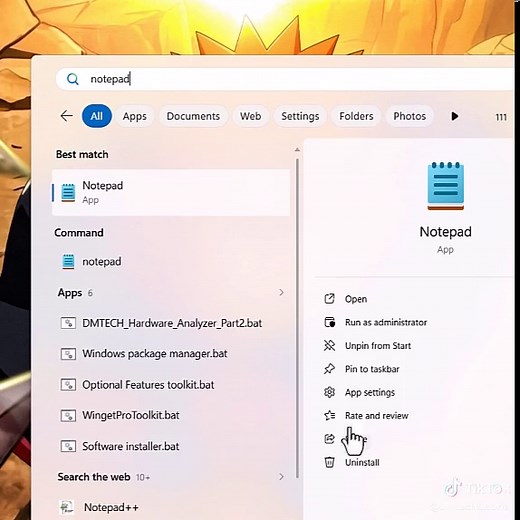Click the magnifier icon in search box
Viewport: 520px width, 520px height.
coord(73,79)
